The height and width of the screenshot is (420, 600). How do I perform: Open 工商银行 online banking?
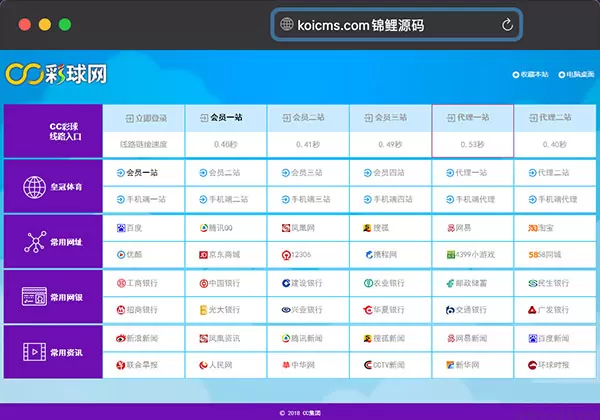coord(140,283)
